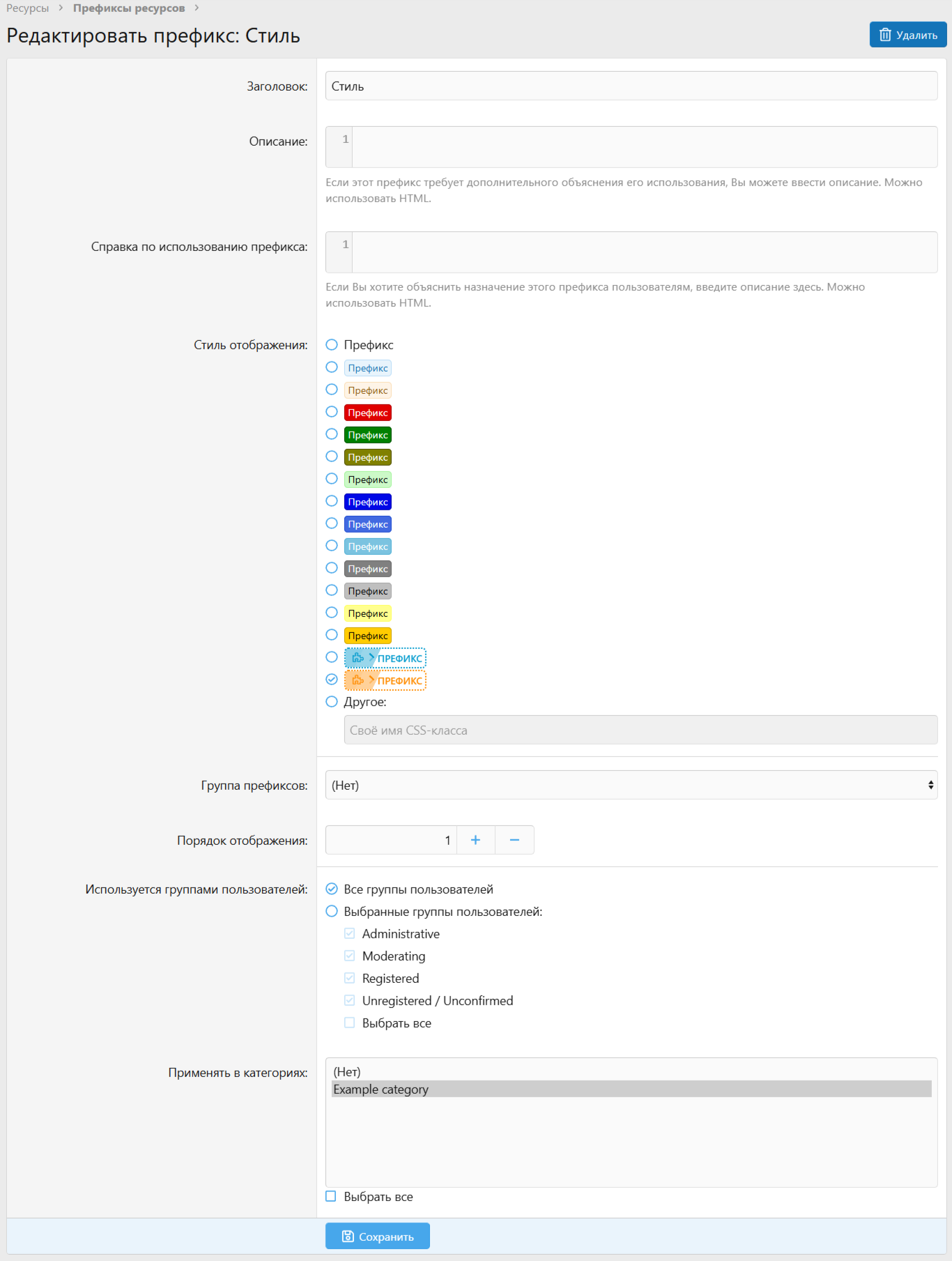Choose Выбранные группы пользователей radio option

332,911
